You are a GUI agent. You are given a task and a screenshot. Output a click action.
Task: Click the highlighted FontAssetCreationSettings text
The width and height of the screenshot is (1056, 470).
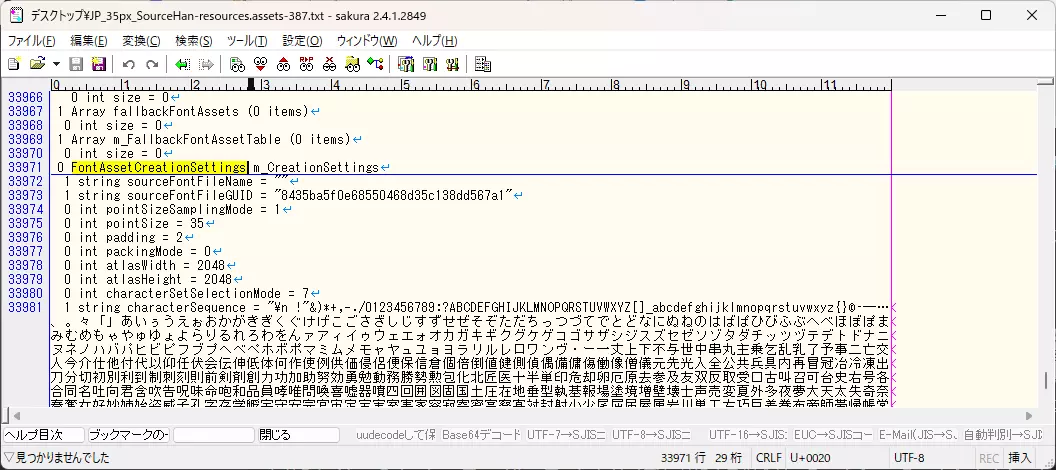159,168
